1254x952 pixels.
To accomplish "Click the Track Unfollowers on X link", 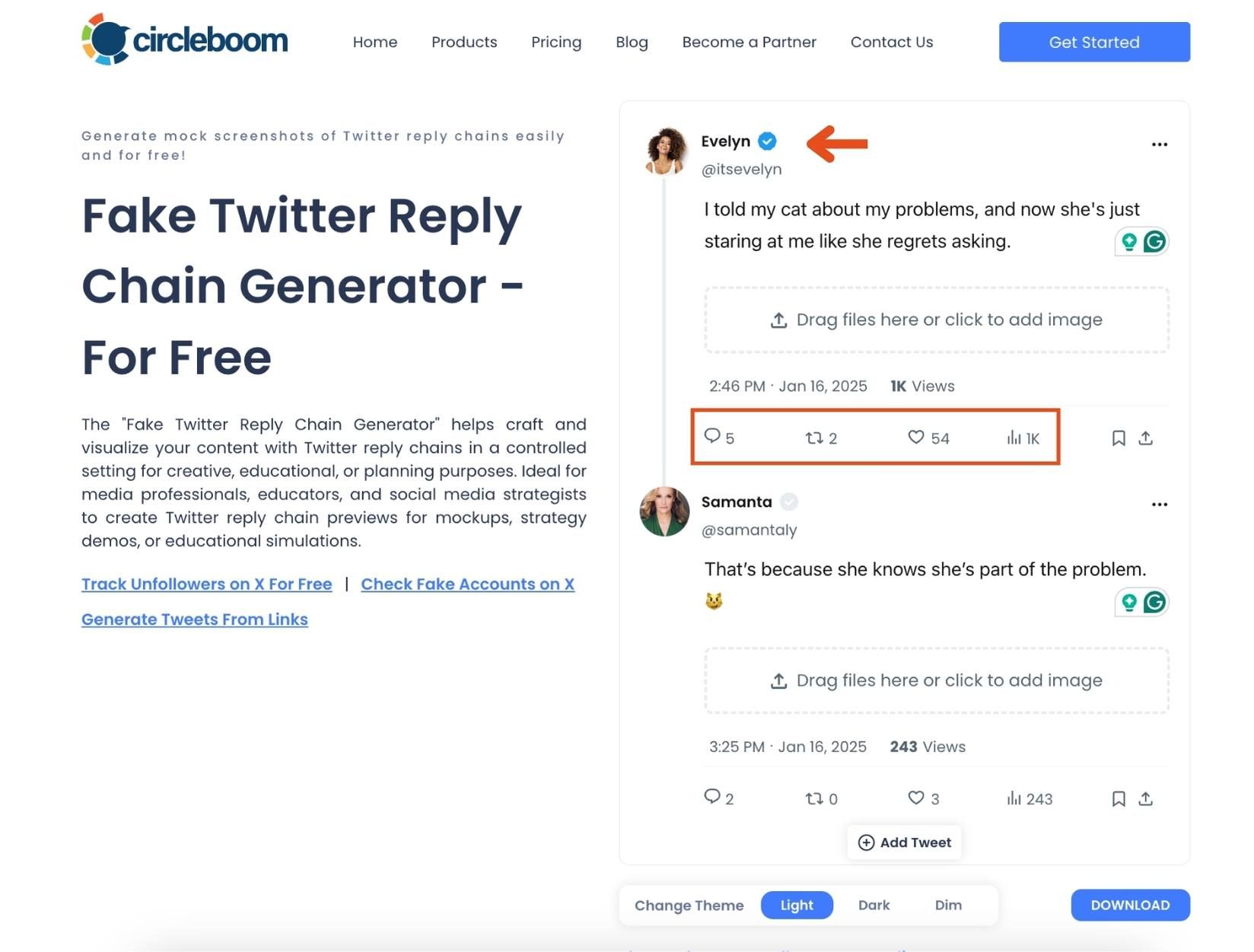I will coord(206,584).
